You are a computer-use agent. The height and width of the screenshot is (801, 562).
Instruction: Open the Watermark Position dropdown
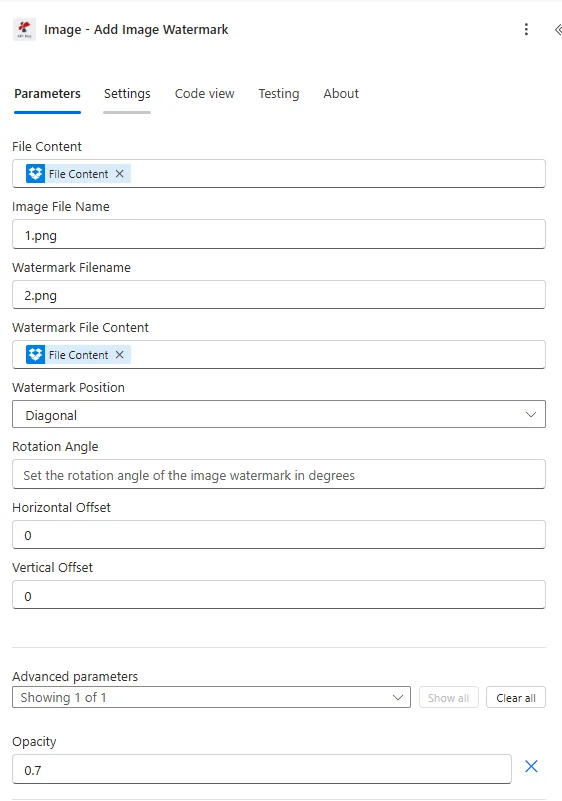point(279,414)
